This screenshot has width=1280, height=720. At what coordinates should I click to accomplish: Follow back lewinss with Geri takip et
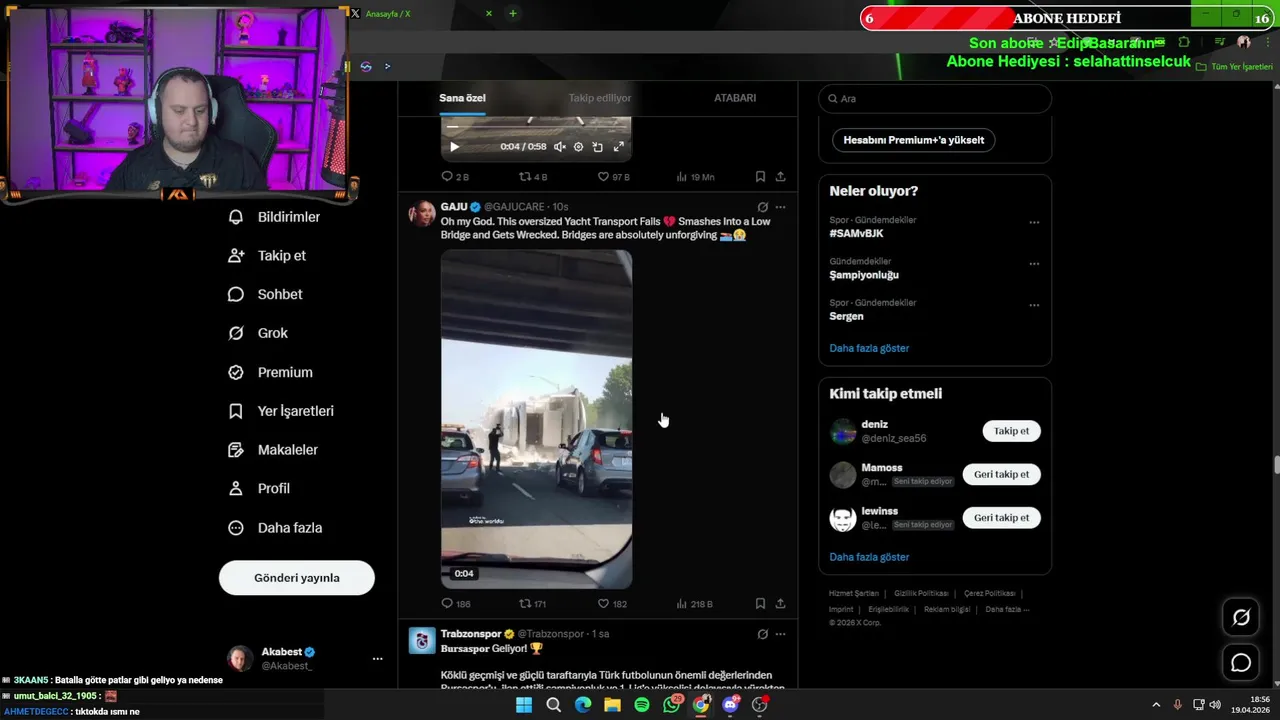1001,518
